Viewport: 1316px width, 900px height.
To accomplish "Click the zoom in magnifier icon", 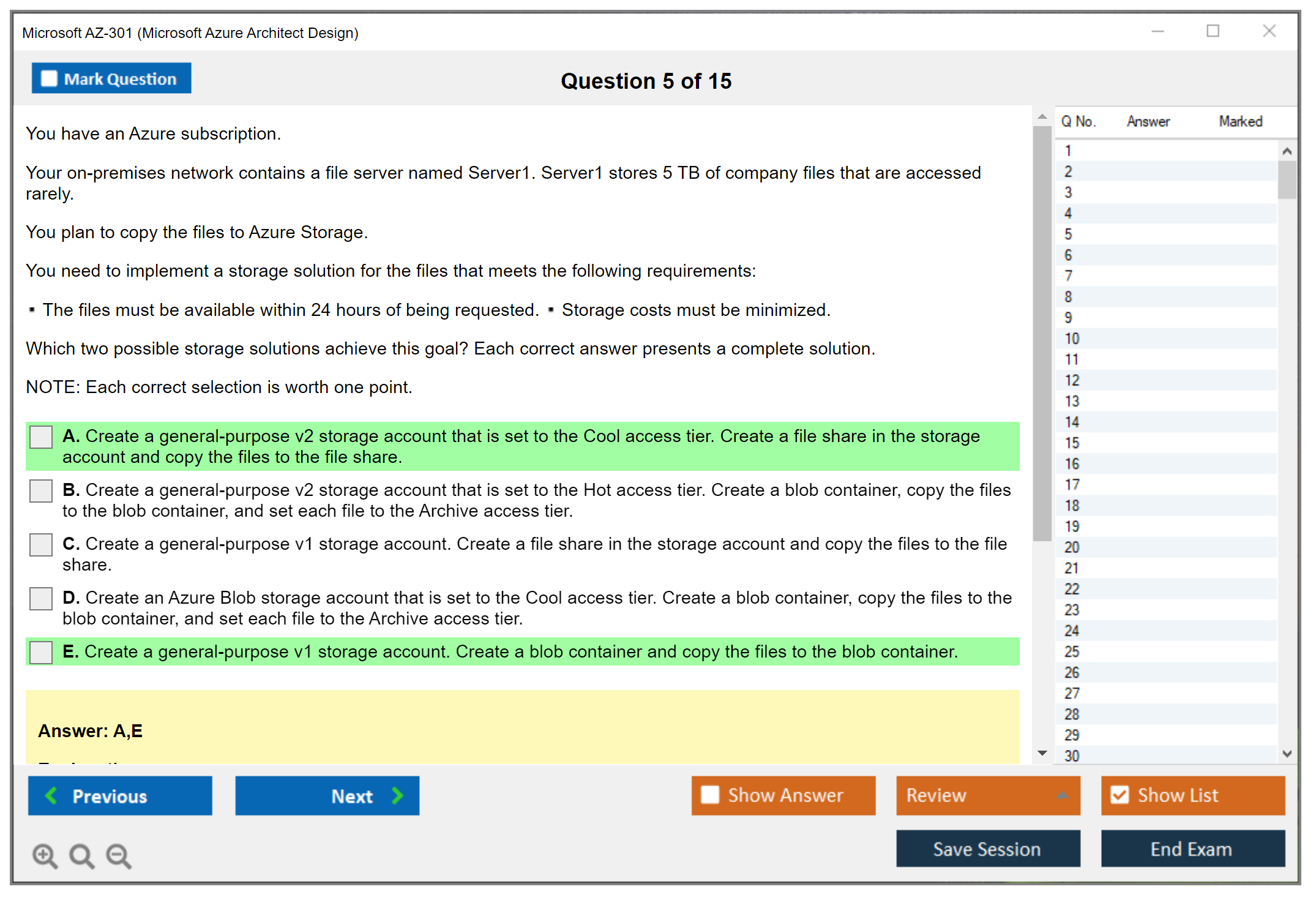I will (x=44, y=855).
